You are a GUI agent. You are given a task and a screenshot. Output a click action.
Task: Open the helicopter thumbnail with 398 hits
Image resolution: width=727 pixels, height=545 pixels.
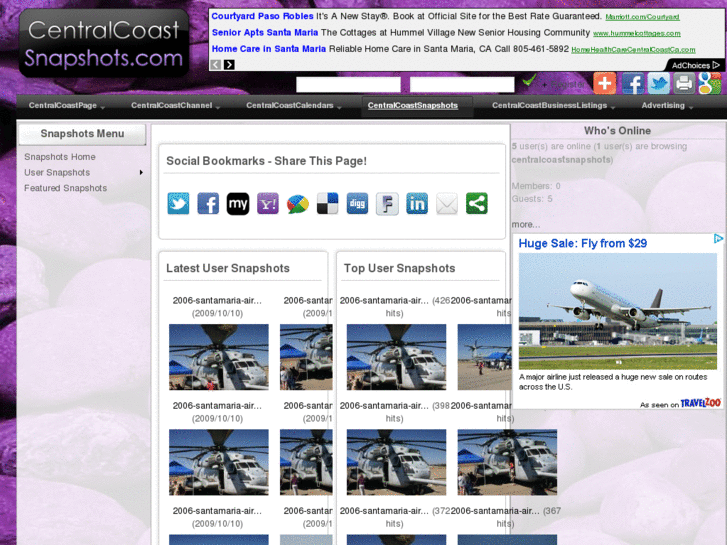click(396, 462)
